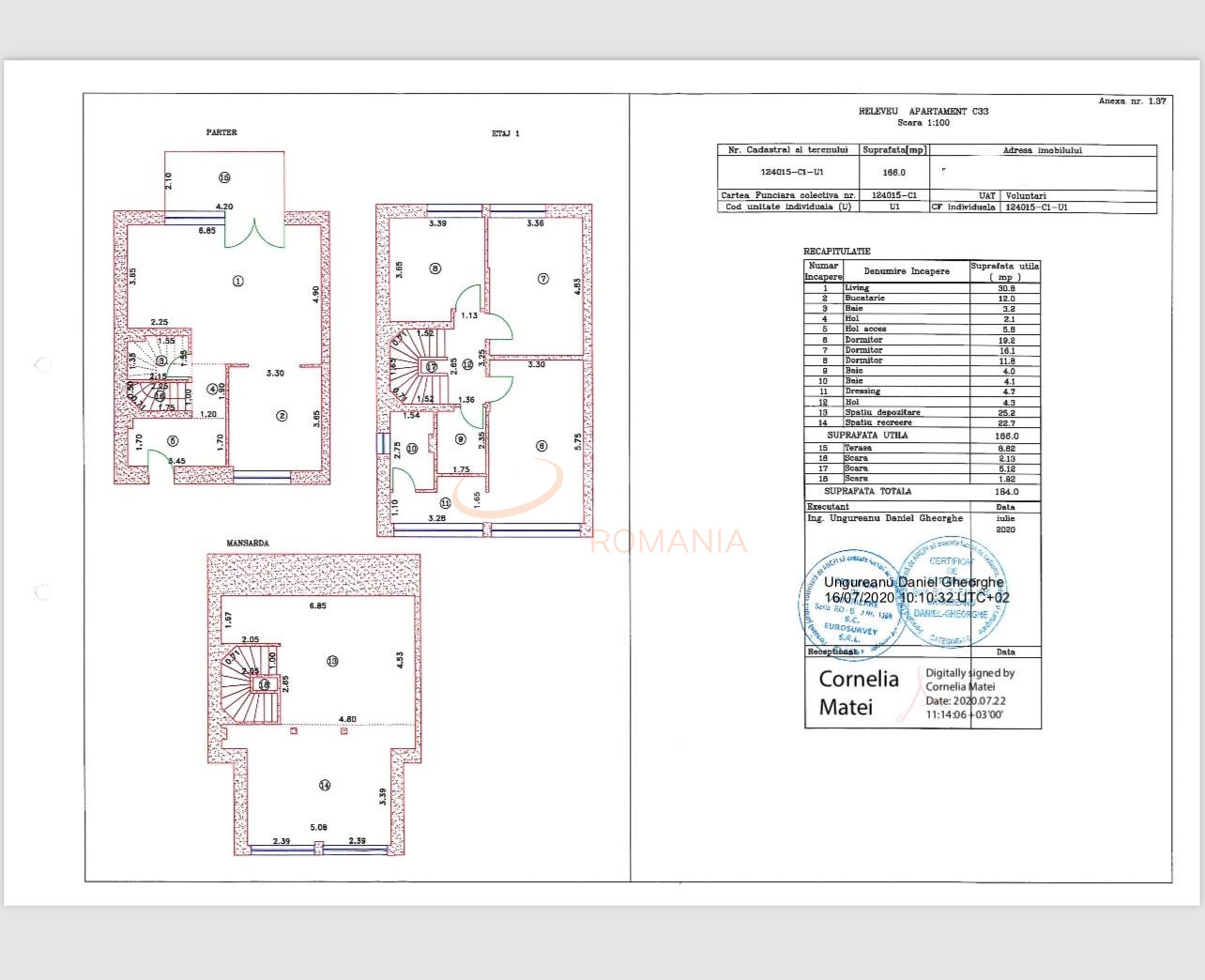Screen dimensions: 1205x980
Task: Click the ETAJ 1 floor plan title
Action: click(x=505, y=133)
